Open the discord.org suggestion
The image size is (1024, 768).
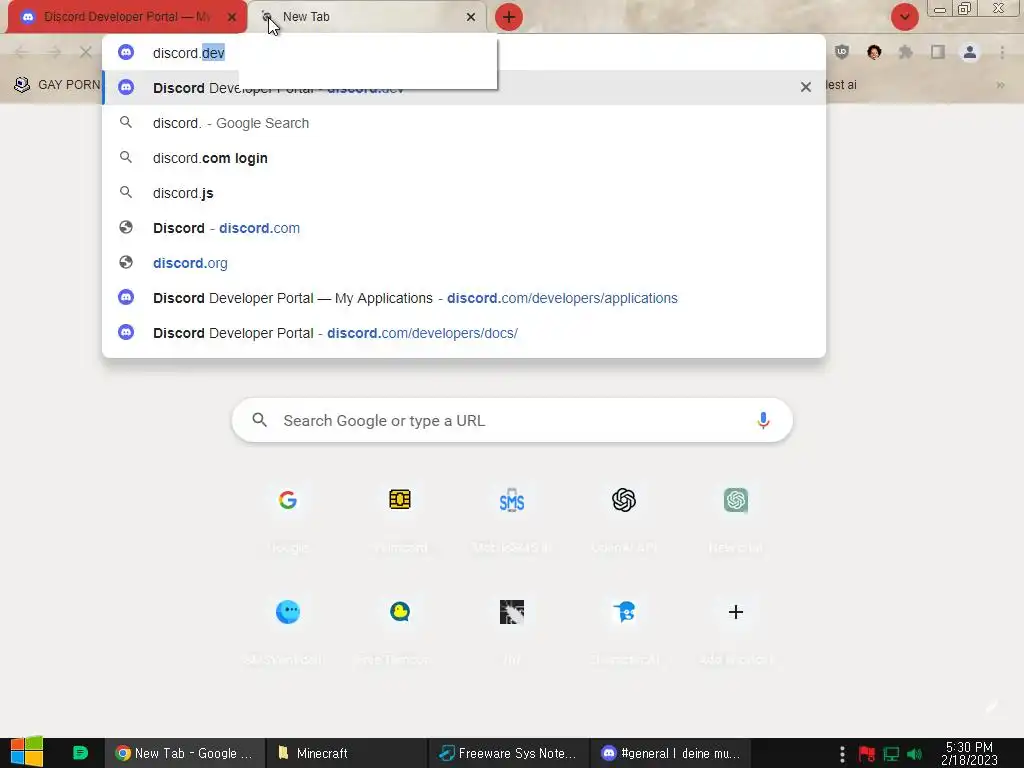[464, 263]
